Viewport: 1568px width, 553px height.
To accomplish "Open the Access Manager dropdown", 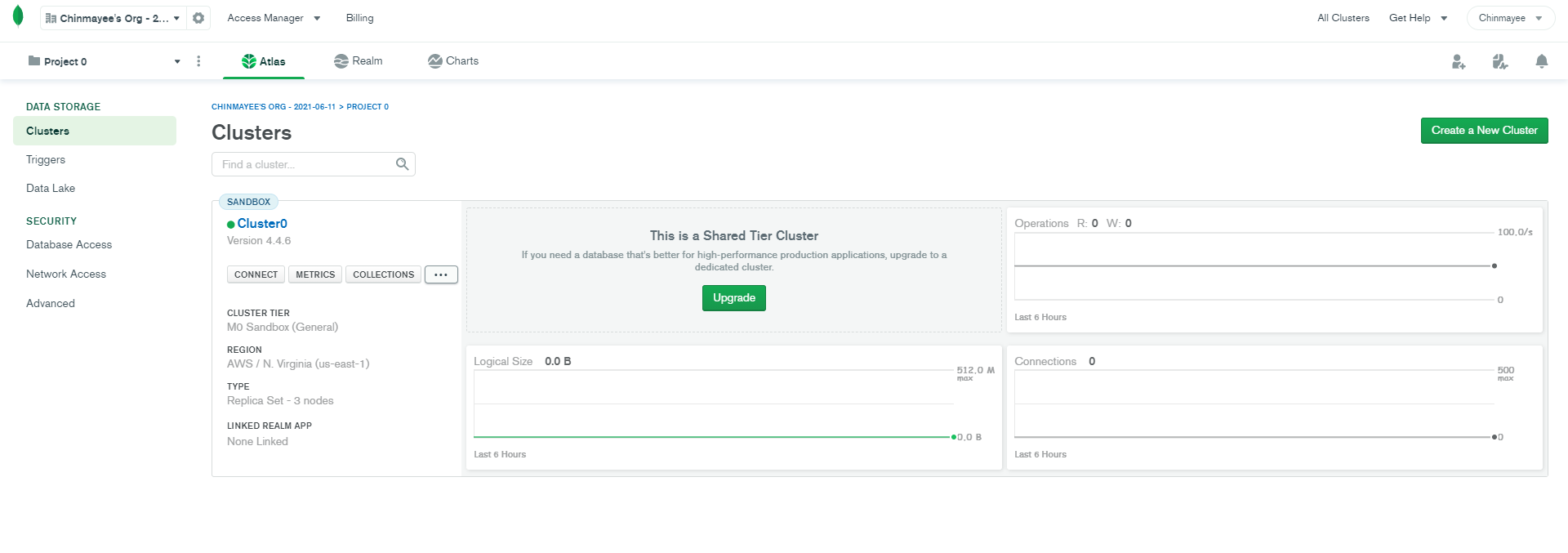I will coord(274,18).
